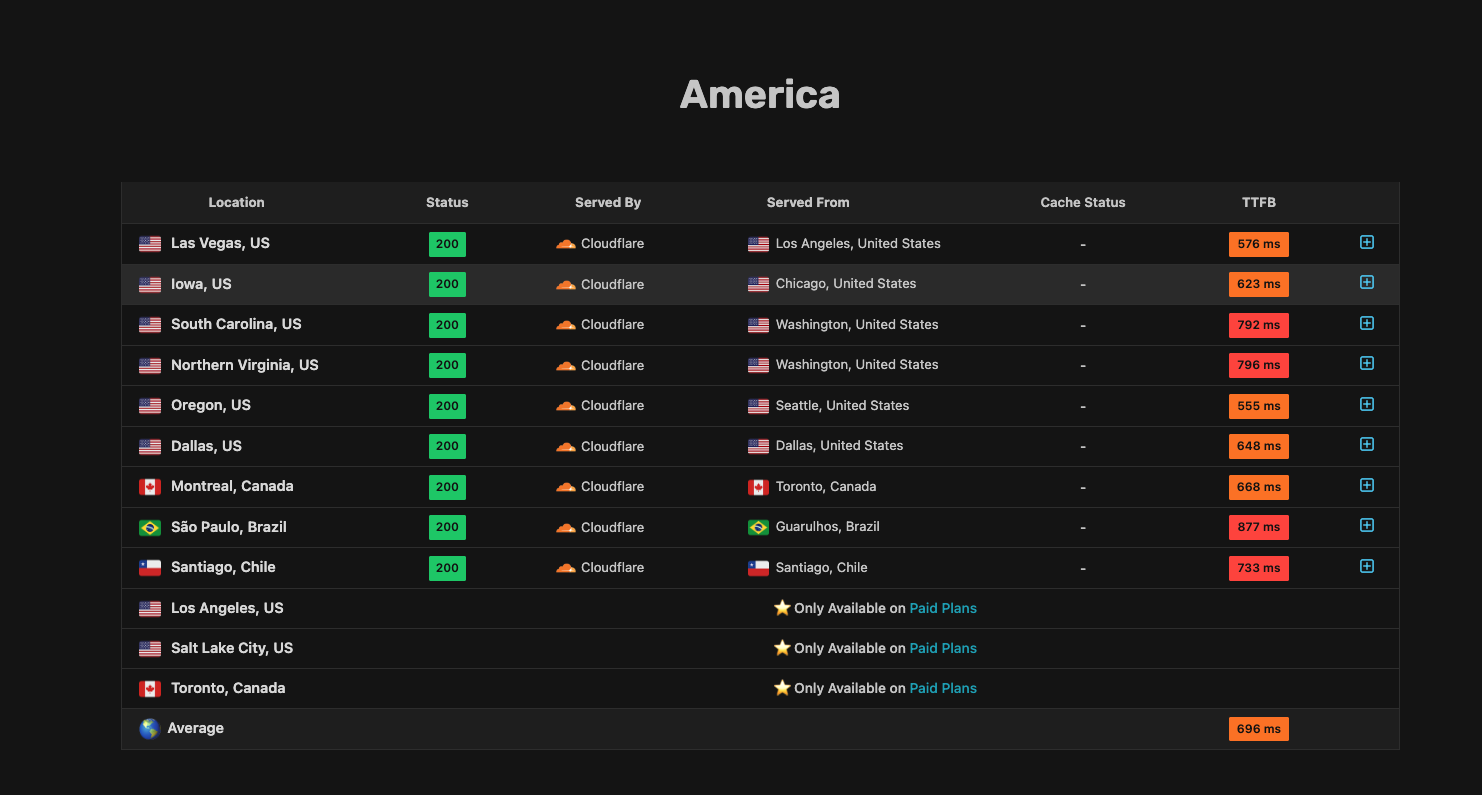Click the 200 status badge for Northern Virginia
This screenshot has height=795, width=1482.
[x=447, y=366]
